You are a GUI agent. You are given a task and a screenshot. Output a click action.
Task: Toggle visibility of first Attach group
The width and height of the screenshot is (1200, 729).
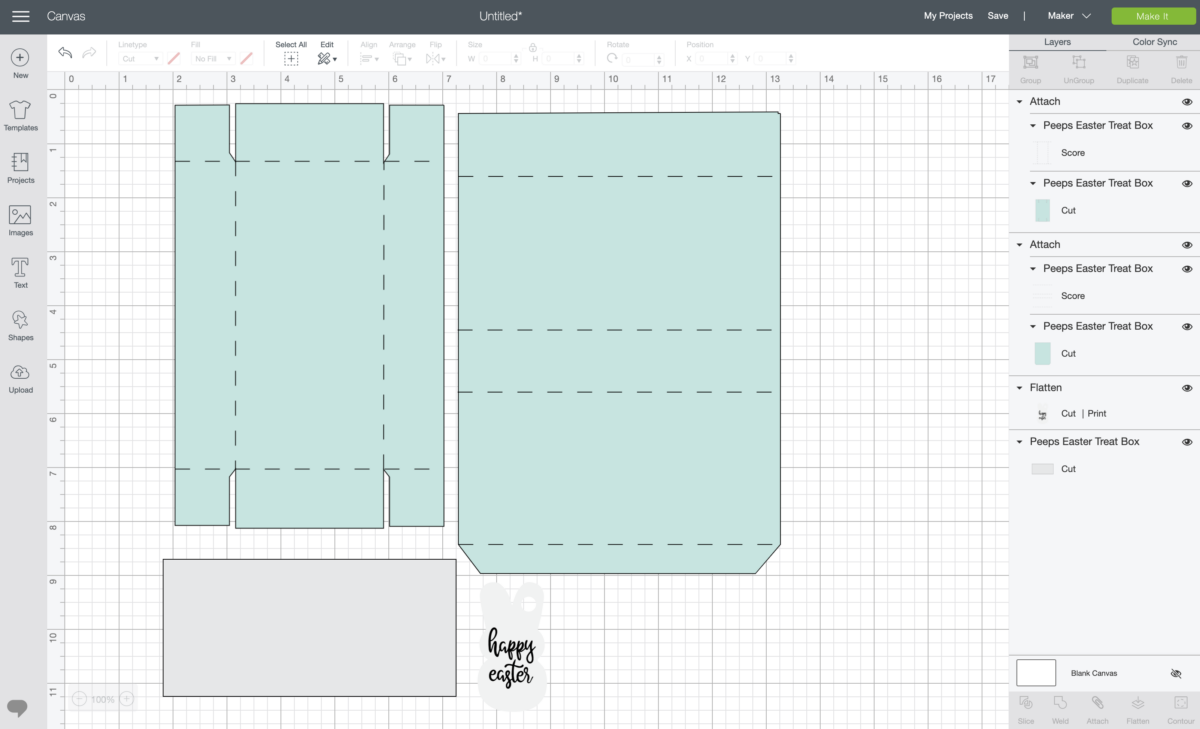(1187, 102)
